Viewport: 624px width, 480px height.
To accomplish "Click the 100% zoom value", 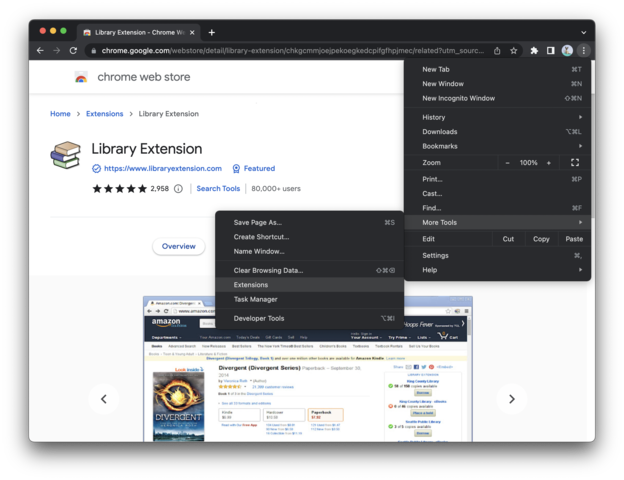I will click(528, 163).
